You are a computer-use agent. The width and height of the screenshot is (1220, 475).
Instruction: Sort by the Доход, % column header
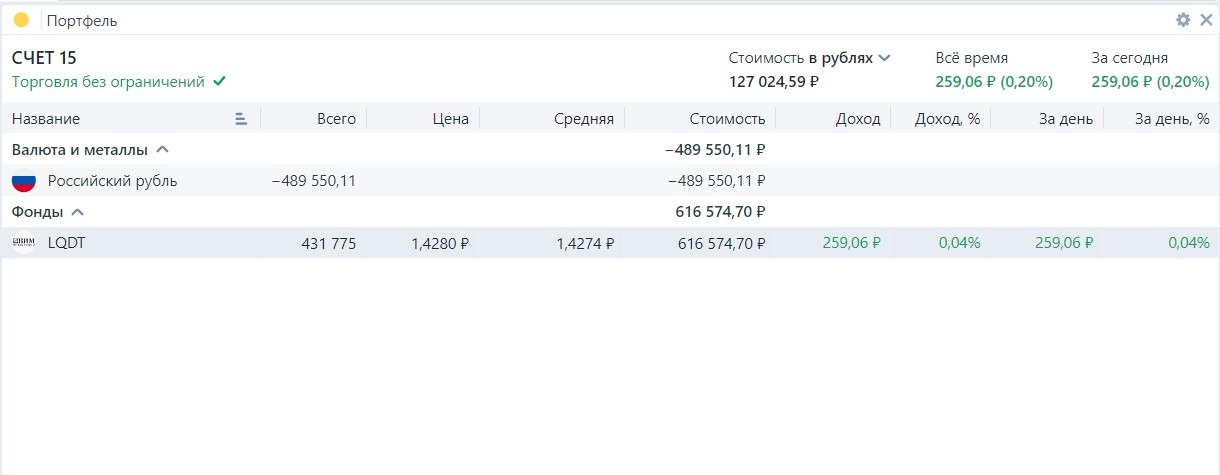[x=947, y=119]
